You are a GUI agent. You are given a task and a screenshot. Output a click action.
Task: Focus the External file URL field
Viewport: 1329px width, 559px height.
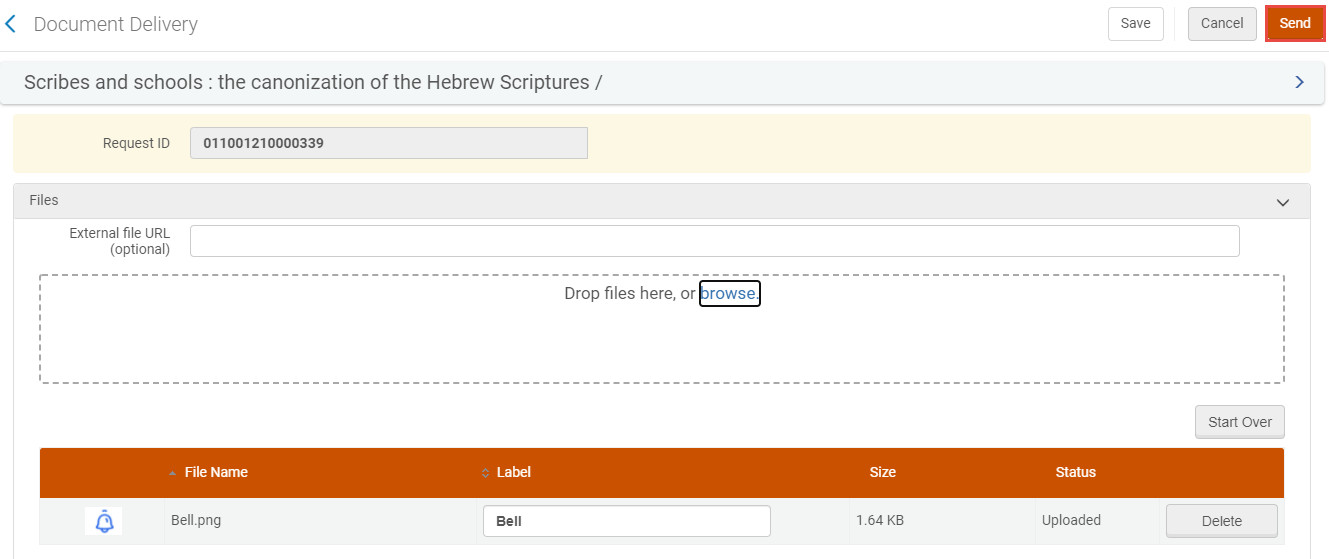click(x=714, y=241)
